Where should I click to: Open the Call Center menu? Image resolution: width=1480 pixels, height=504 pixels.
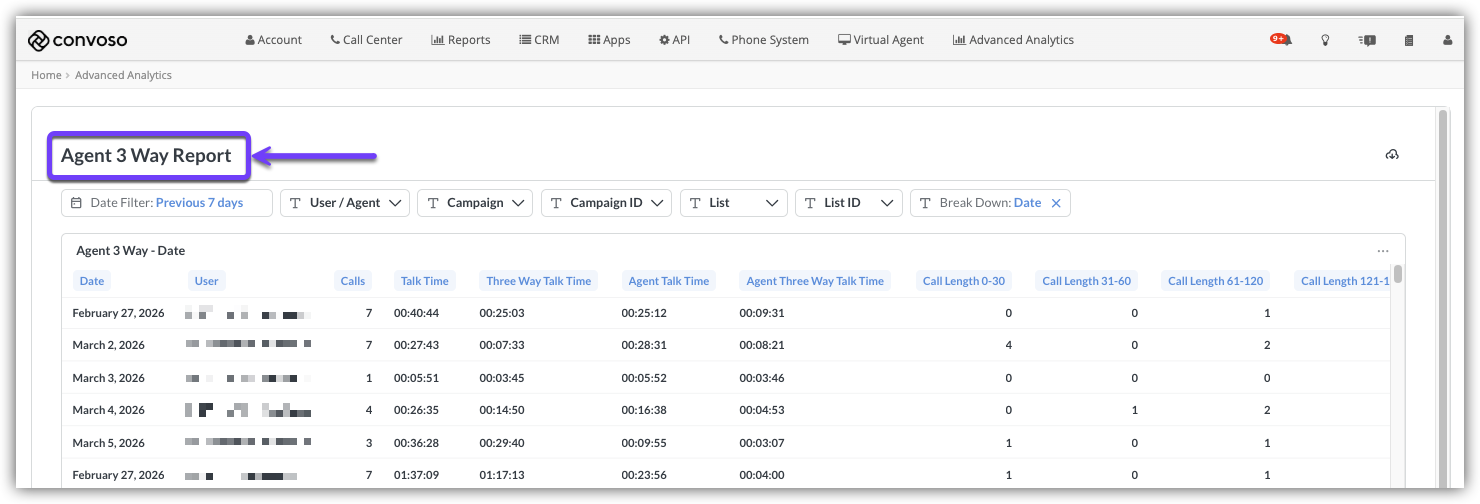(x=366, y=40)
